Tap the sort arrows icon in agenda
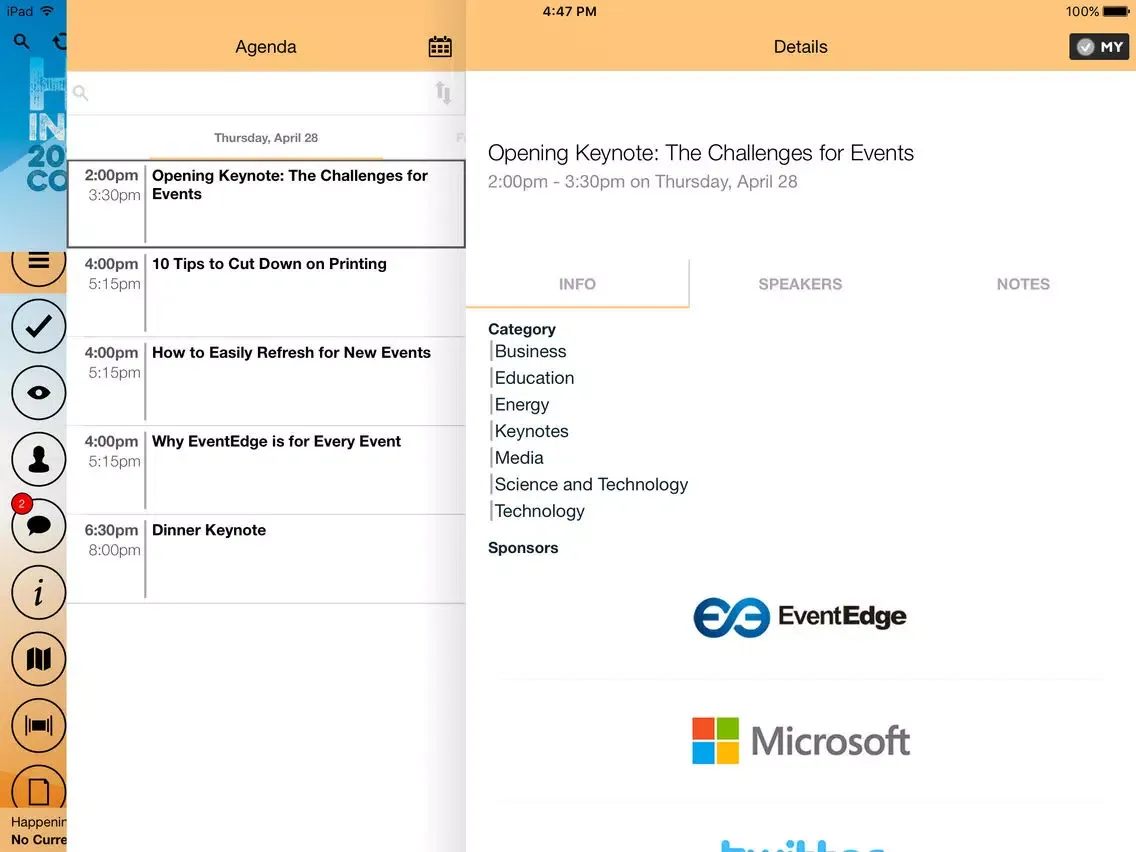Viewport: 1136px width, 852px height. coord(443,93)
